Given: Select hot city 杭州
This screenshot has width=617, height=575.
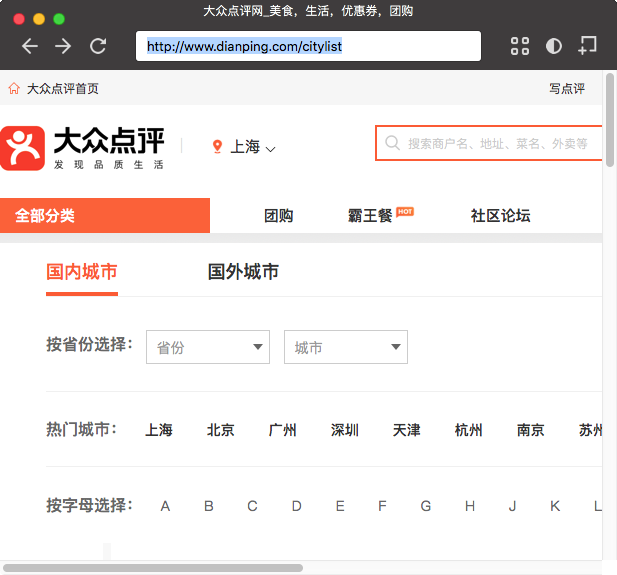Looking at the screenshot, I should pyautogui.click(x=468, y=430).
